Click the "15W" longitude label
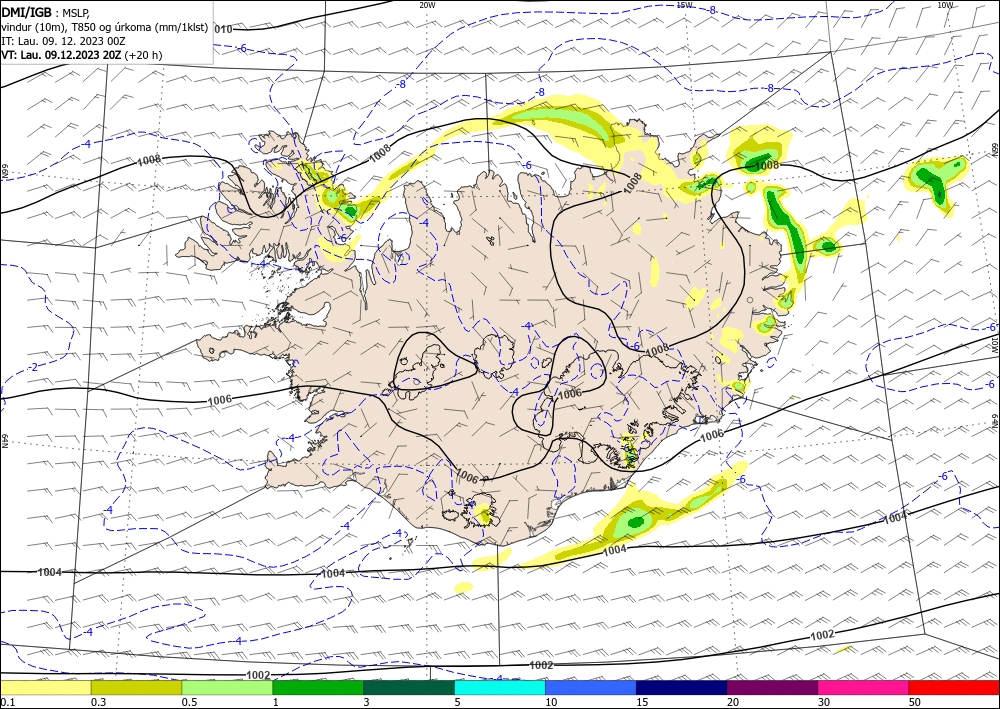 pos(684,5)
